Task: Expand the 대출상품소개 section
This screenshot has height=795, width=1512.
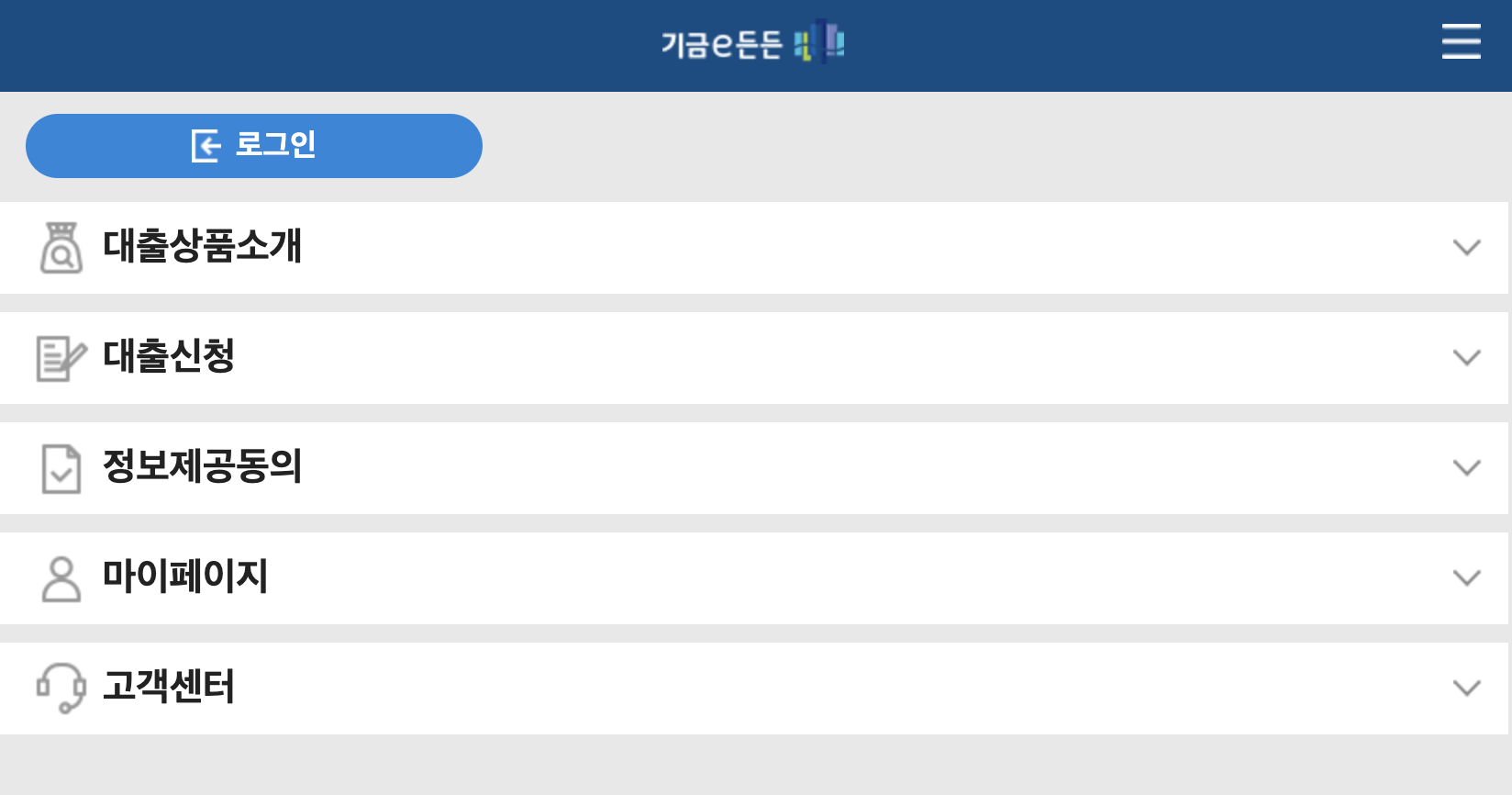Action: (x=1466, y=248)
